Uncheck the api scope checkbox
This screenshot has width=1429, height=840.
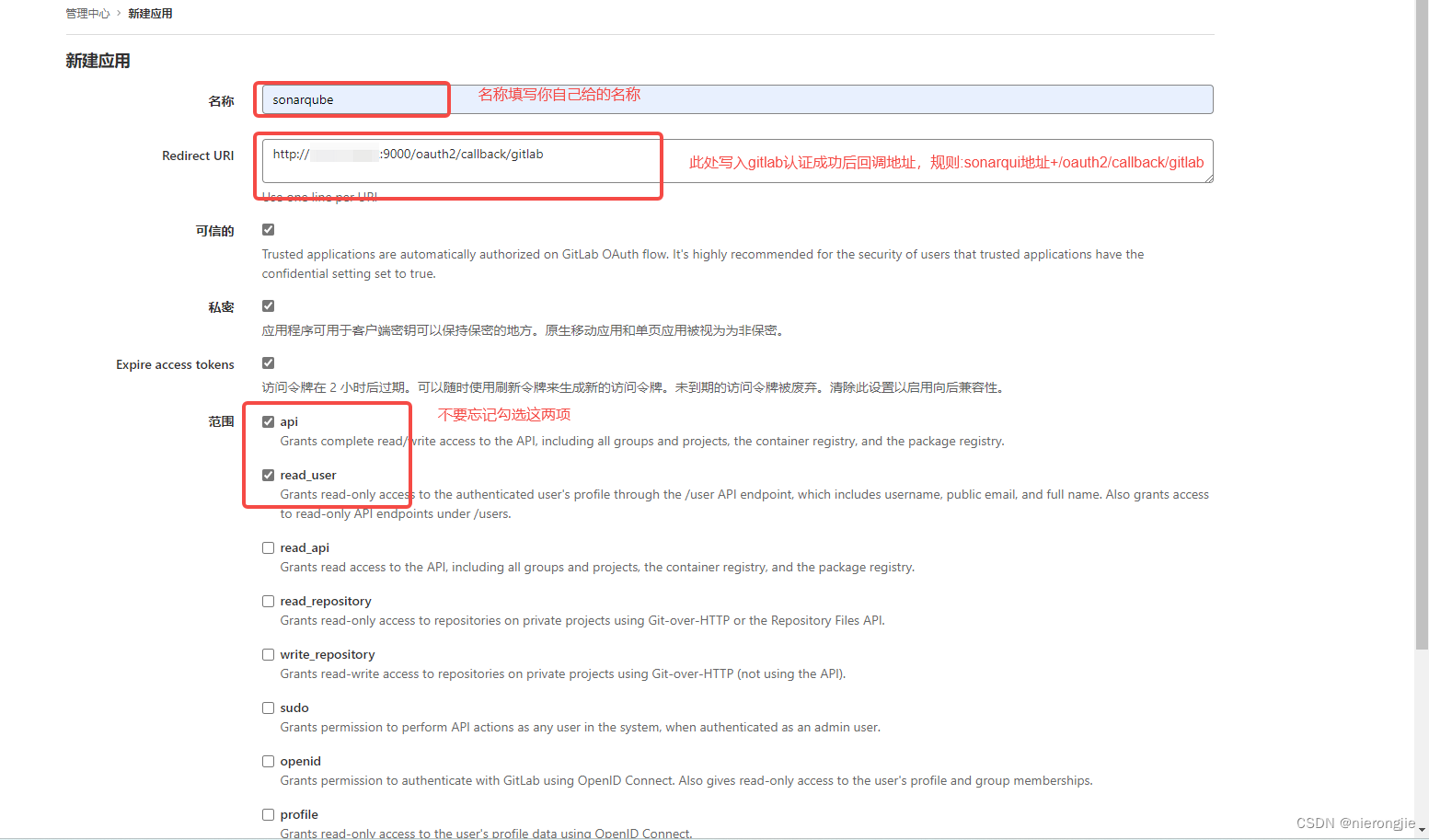pyautogui.click(x=268, y=420)
